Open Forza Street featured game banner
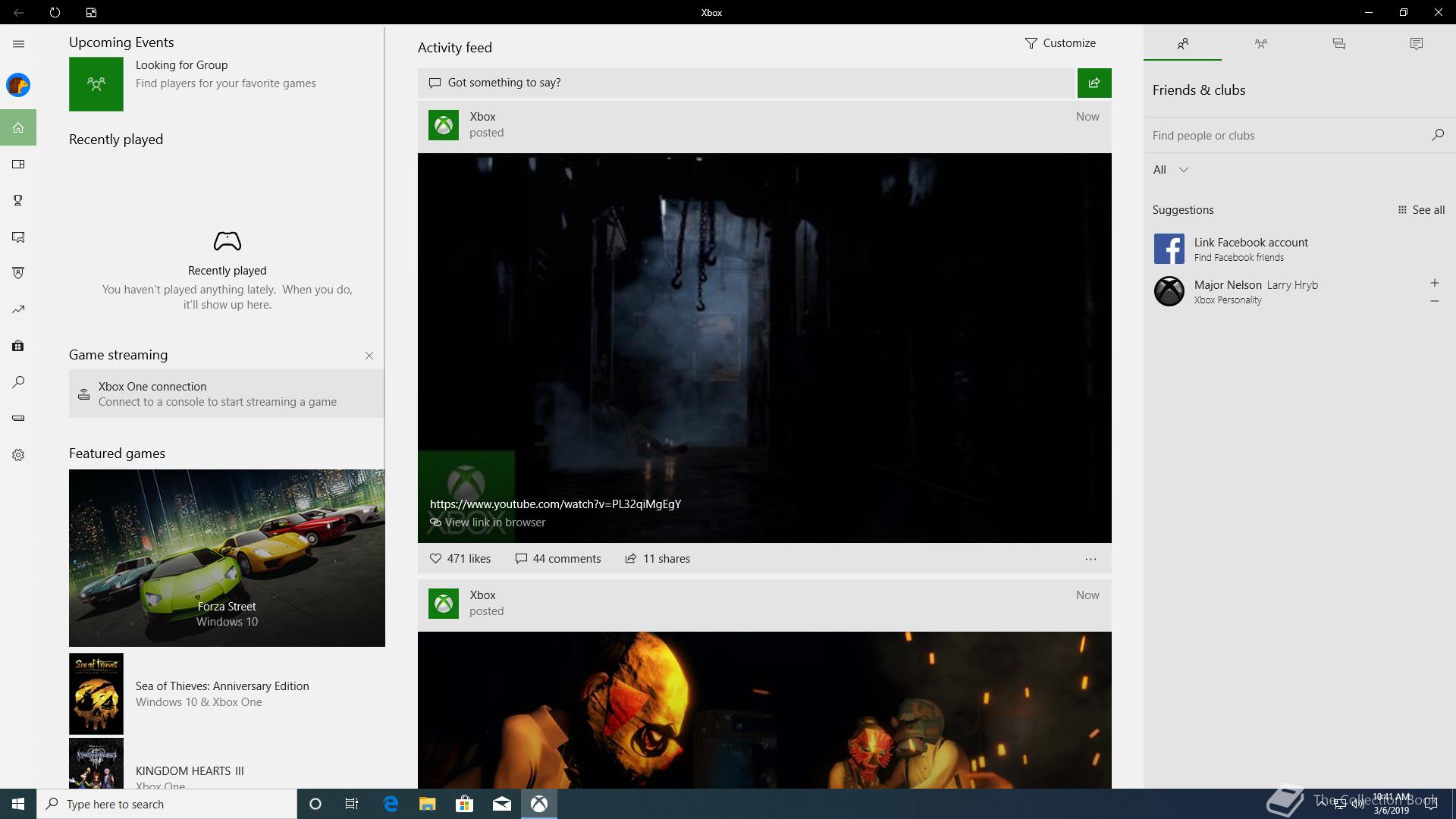Viewport: 1456px width, 819px height. coord(227,558)
